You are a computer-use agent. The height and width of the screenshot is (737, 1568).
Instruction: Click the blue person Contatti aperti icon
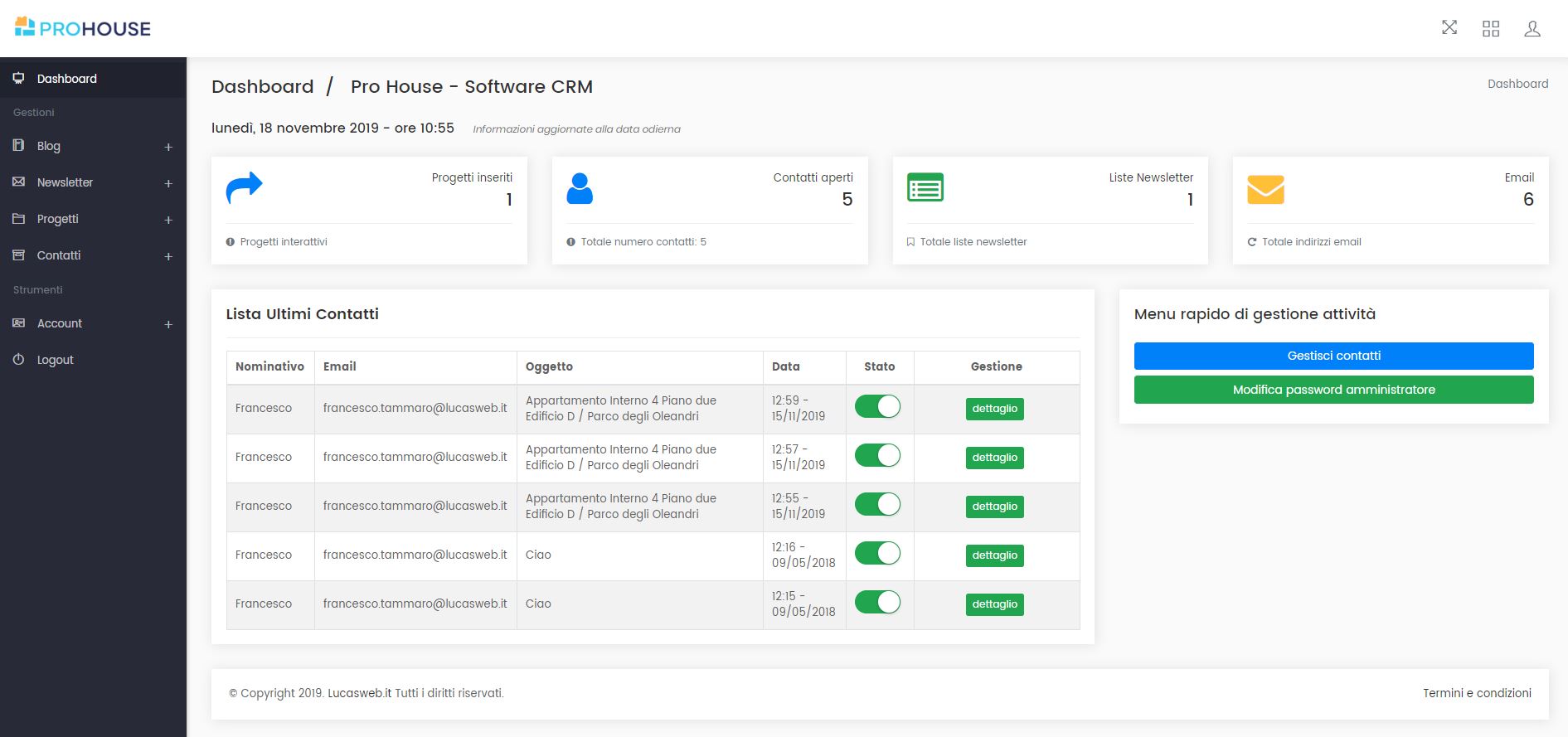pyautogui.click(x=580, y=188)
